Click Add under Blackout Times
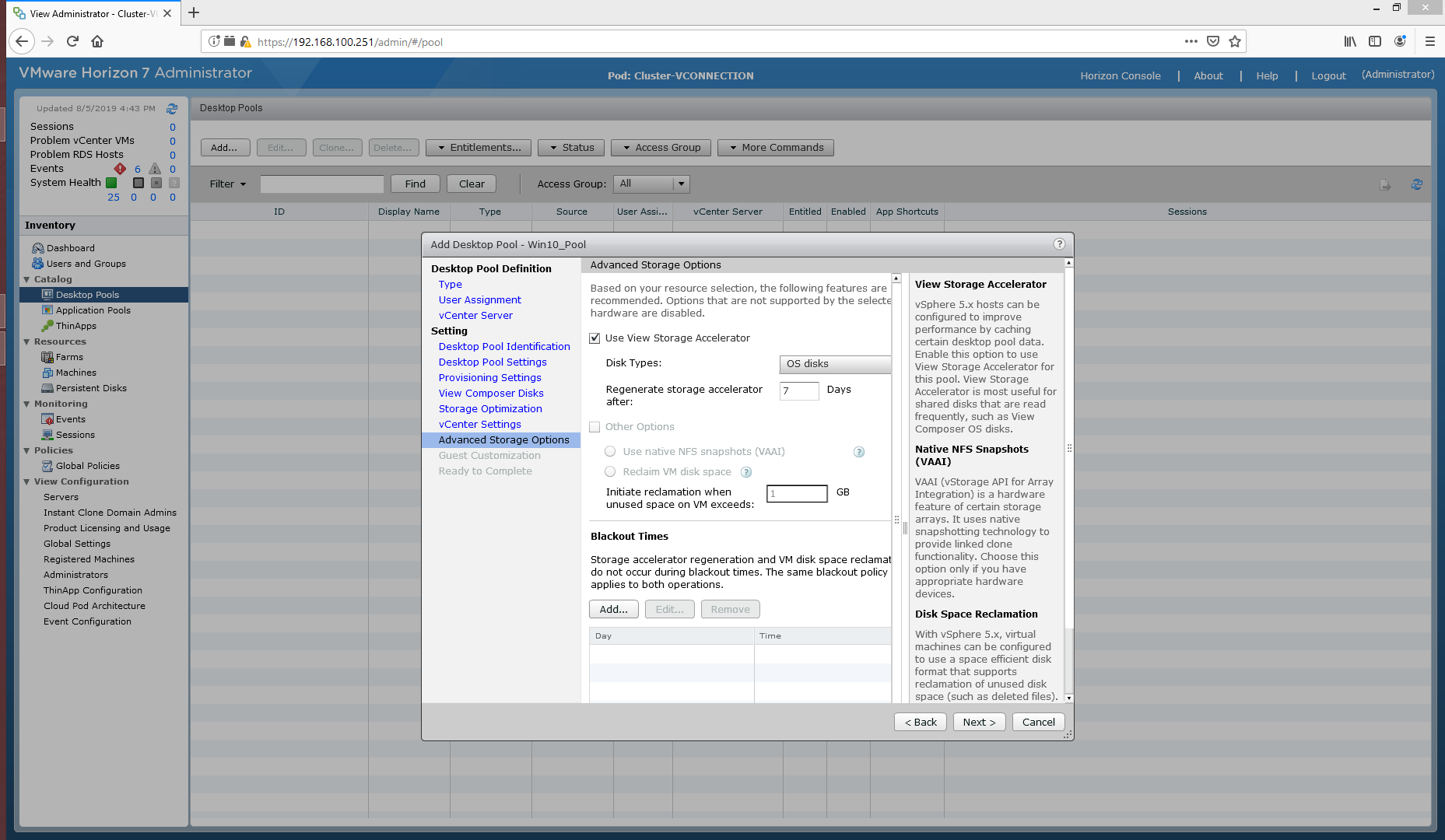This screenshot has width=1445, height=840. click(613, 610)
